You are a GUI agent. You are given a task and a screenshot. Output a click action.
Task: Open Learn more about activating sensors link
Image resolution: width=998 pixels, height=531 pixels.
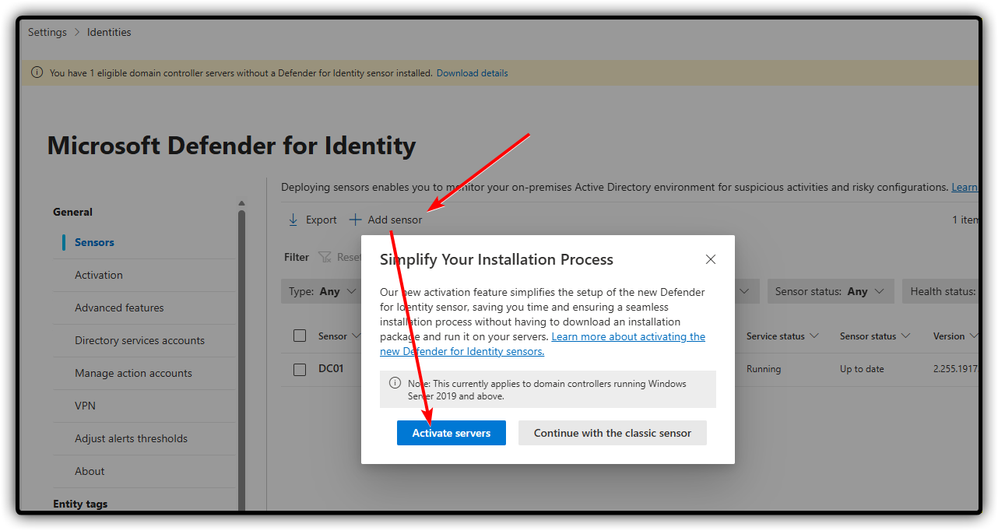point(542,344)
